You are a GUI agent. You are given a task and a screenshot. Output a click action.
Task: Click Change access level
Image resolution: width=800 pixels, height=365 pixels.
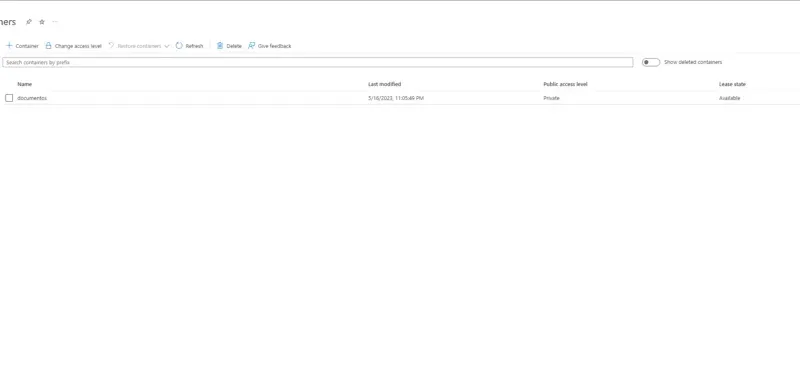click(73, 46)
